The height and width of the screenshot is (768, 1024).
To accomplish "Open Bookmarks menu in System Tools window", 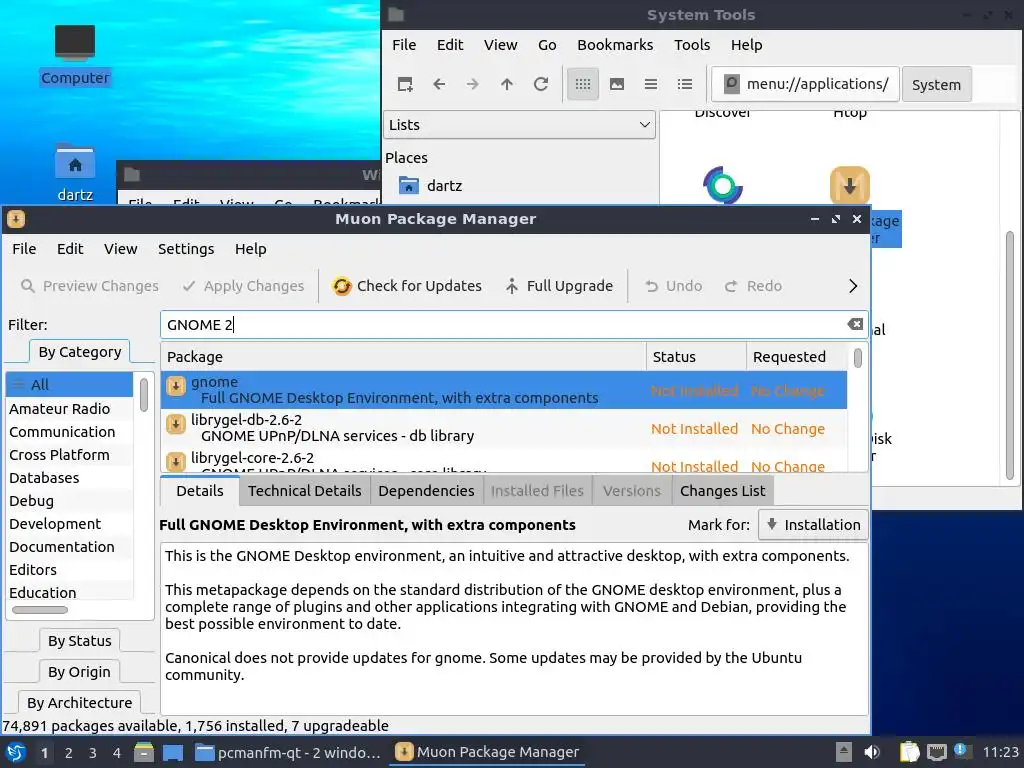I will [615, 45].
